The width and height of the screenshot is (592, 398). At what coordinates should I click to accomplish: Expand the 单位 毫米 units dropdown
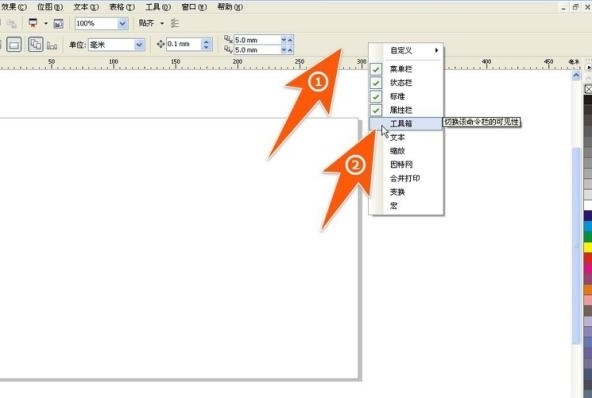(x=139, y=45)
